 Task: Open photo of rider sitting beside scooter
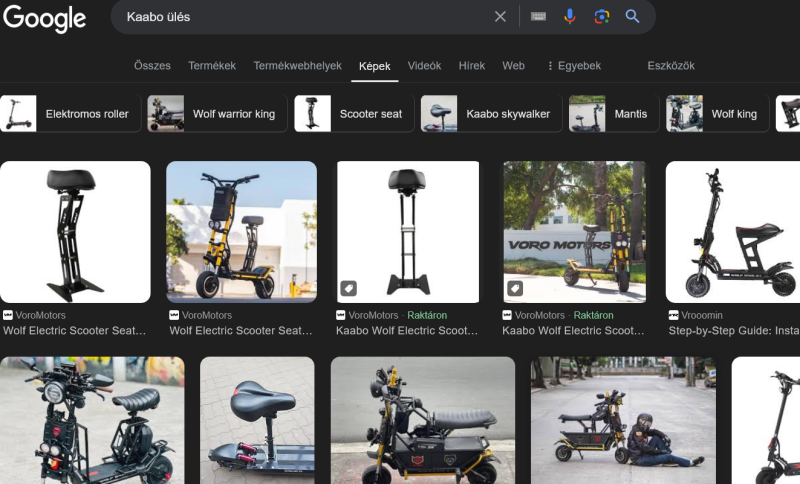coord(623,420)
